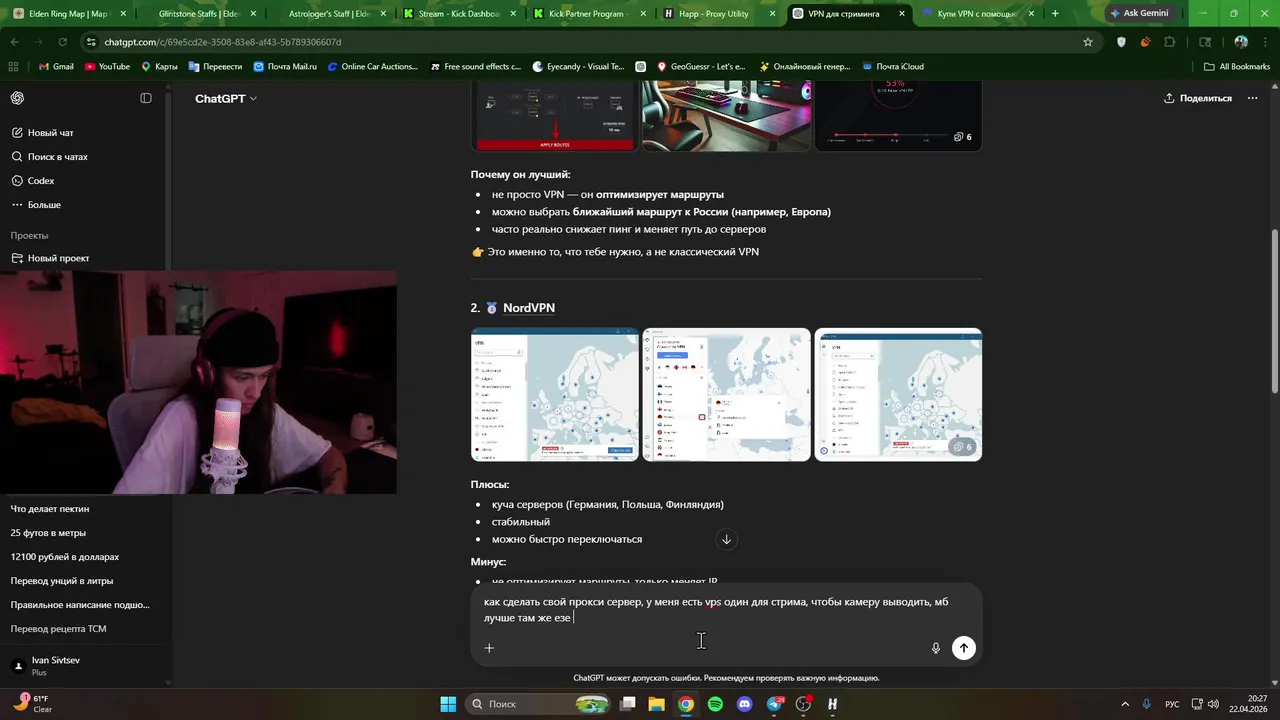Open the second NordVPN screenshot thumbnail
This screenshot has width=1280, height=720.
click(x=727, y=395)
